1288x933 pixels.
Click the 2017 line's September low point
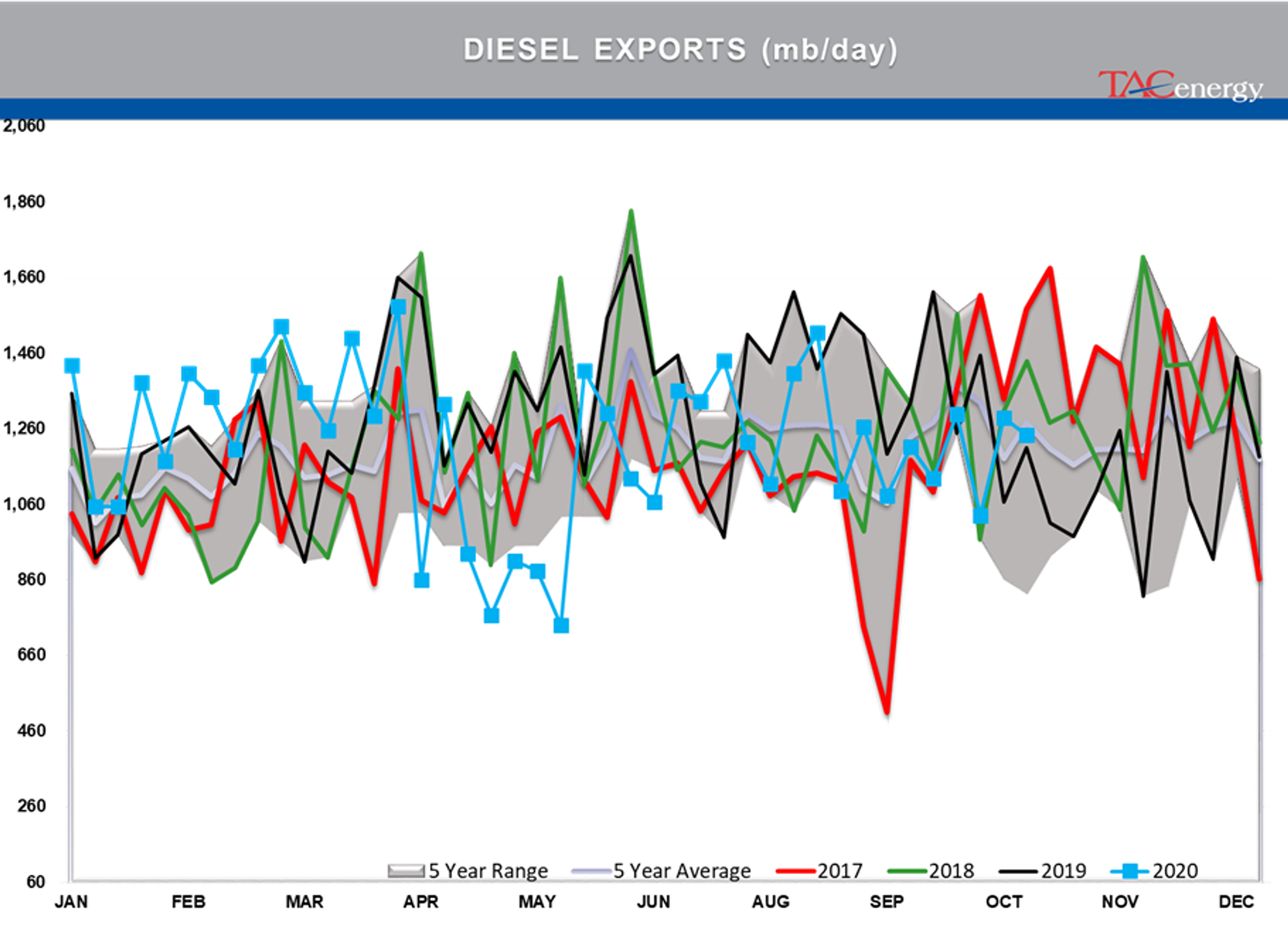[x=887, y=712]
